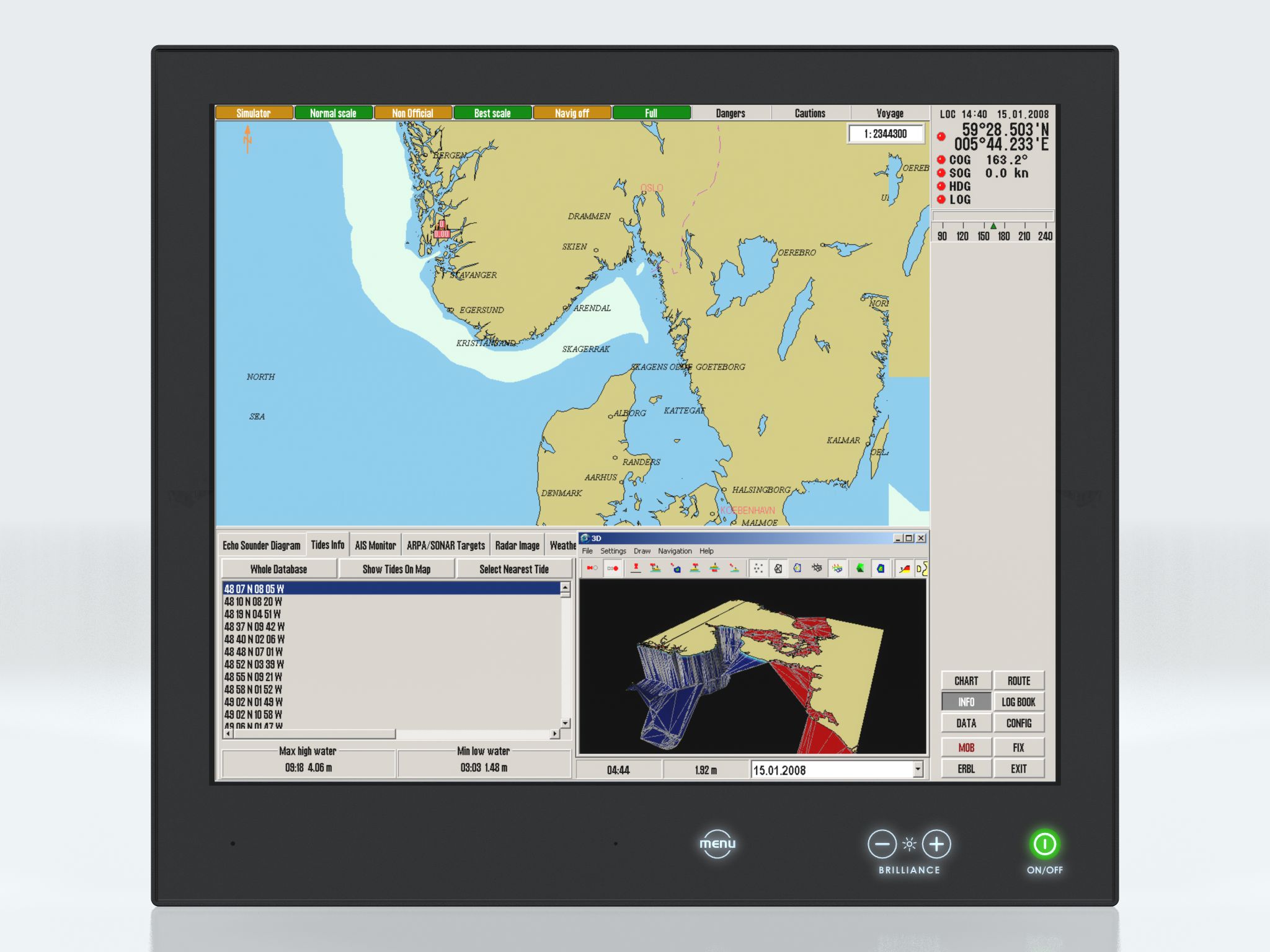Click the solid green terrain icon in 3D toolbar
The height and width of the screenshot is (952, 1270).
860,568
